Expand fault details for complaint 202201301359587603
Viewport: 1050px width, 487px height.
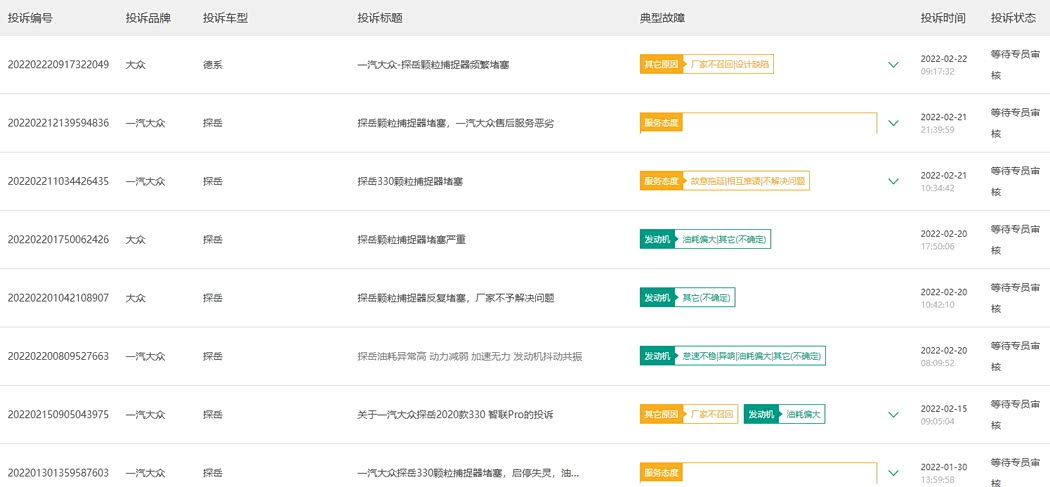click(893, 472)
